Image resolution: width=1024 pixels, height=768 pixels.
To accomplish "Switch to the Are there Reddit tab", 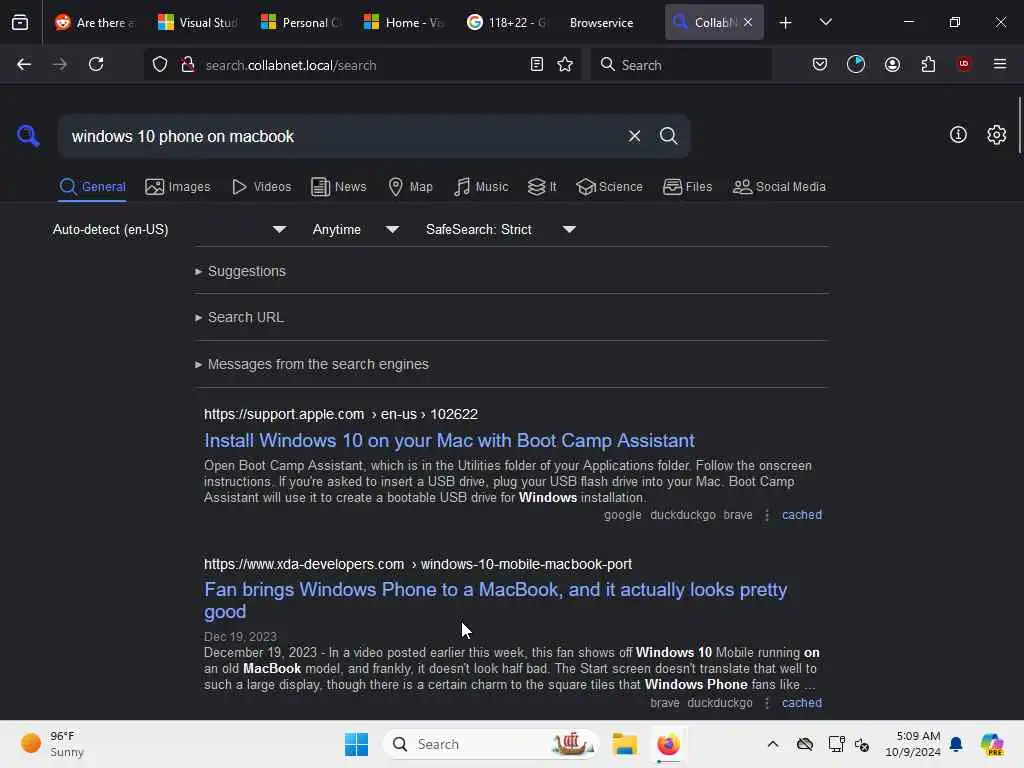I will 95,22.
